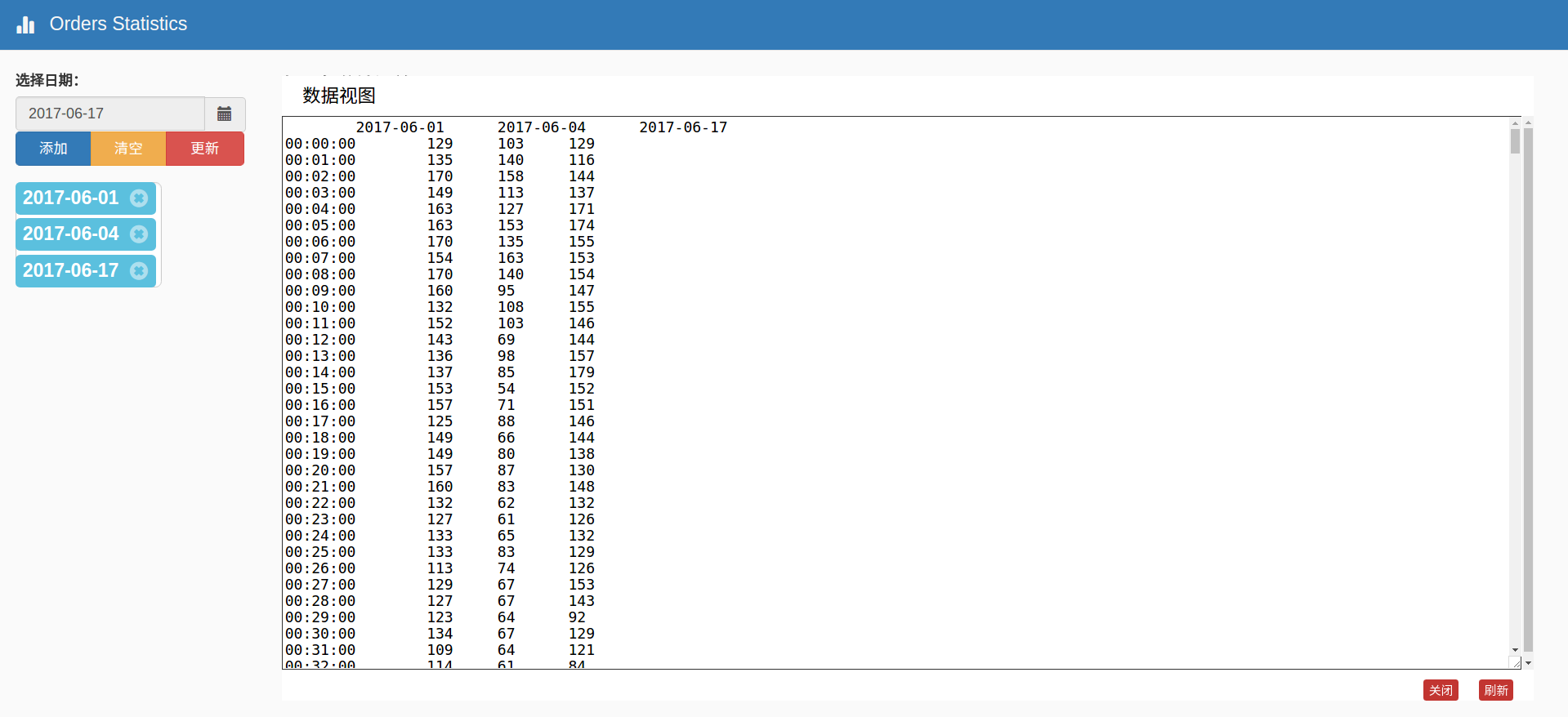Image resolution: width=1568 pixels, height=717 pixels.
Task: Click the data textarea's small scrollbar thumb
Action: (x=1515, y=142)
